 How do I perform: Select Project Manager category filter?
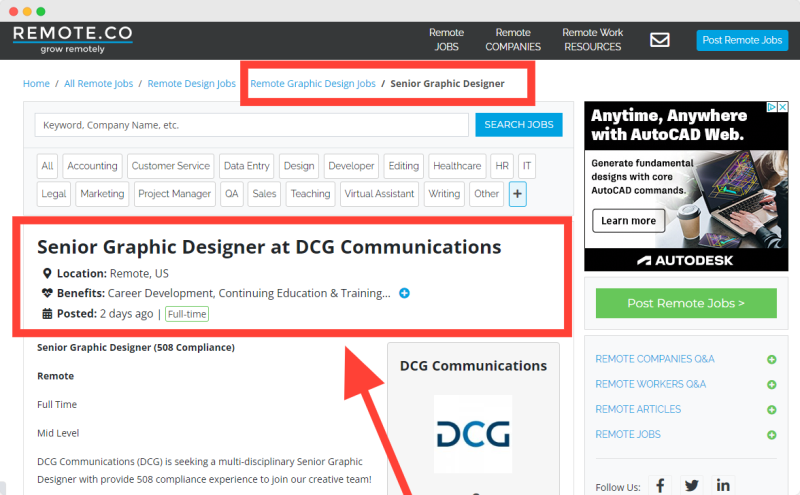coord(174,194)
